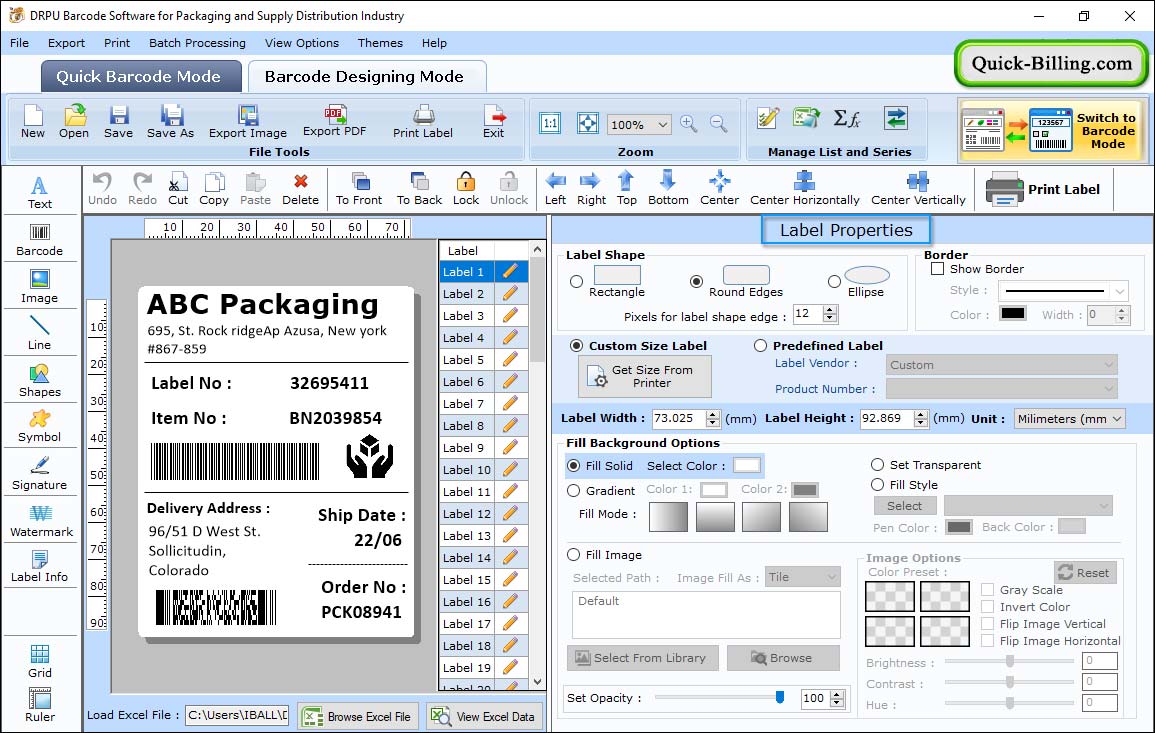Select the Barcode tool in sidebar
Viewport: 1155px width, 733px height.
click(x=40, y=239)
